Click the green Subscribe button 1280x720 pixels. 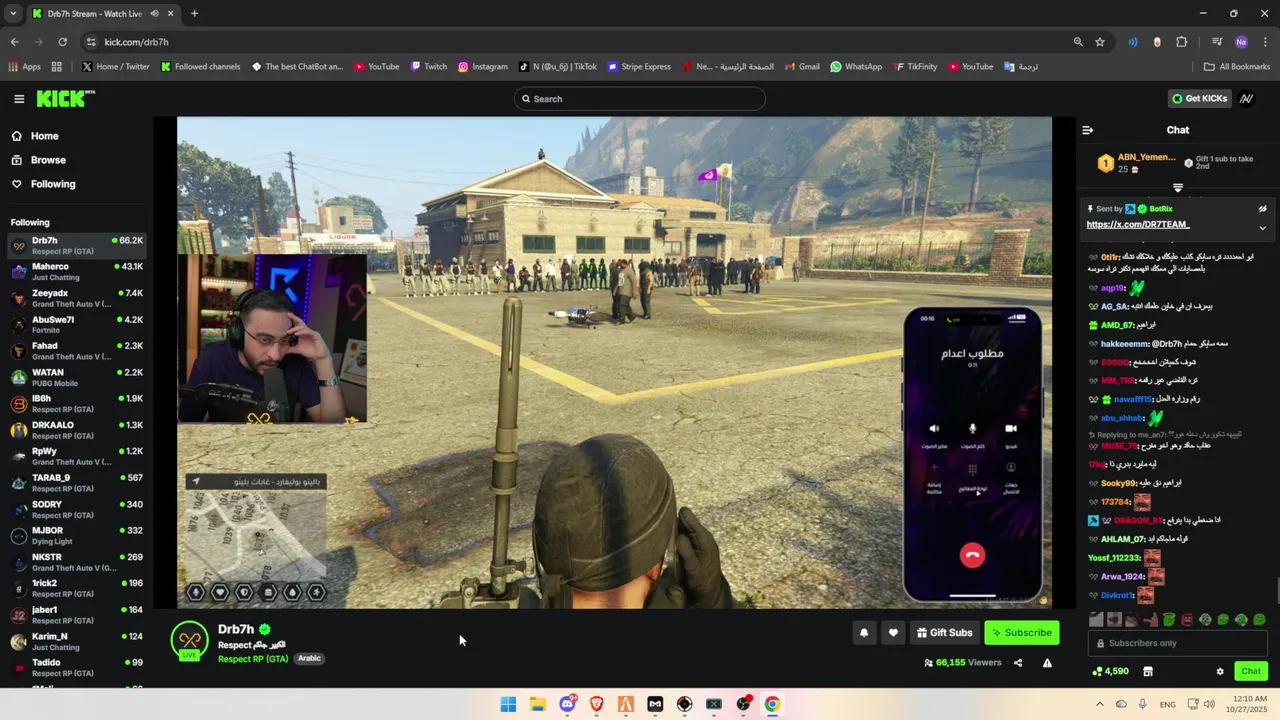tap(1021, 632)
